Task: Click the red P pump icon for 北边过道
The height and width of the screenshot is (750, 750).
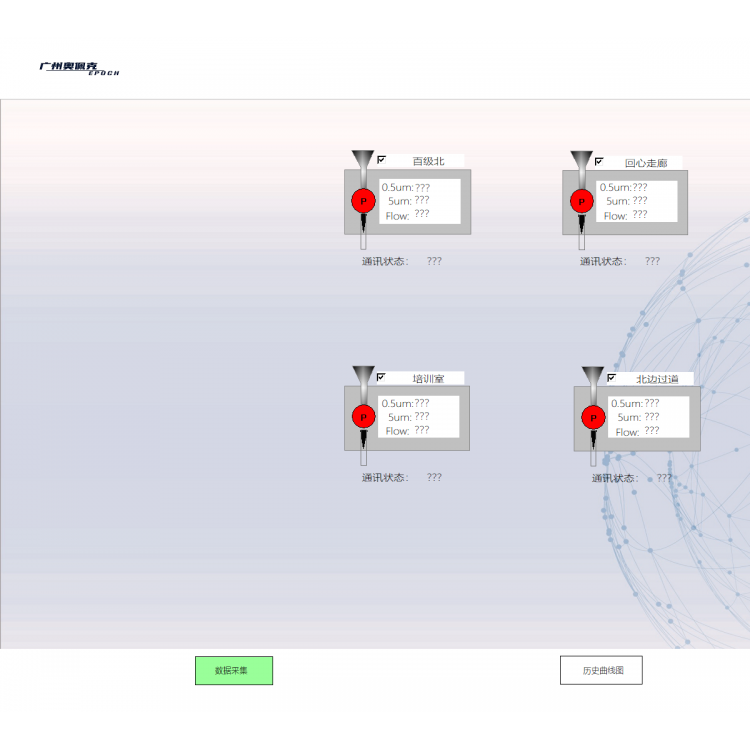Action: (x=593, y=417)
